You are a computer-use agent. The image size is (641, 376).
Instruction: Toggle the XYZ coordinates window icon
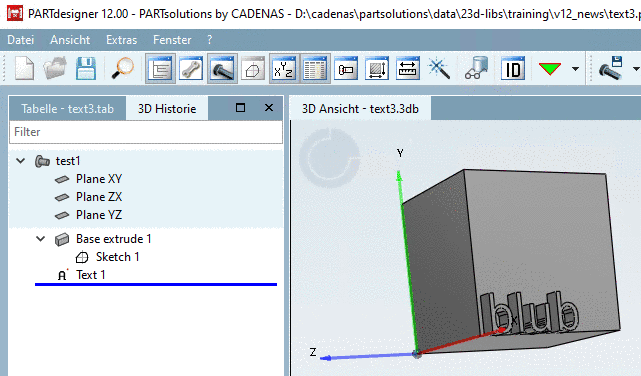284,68
